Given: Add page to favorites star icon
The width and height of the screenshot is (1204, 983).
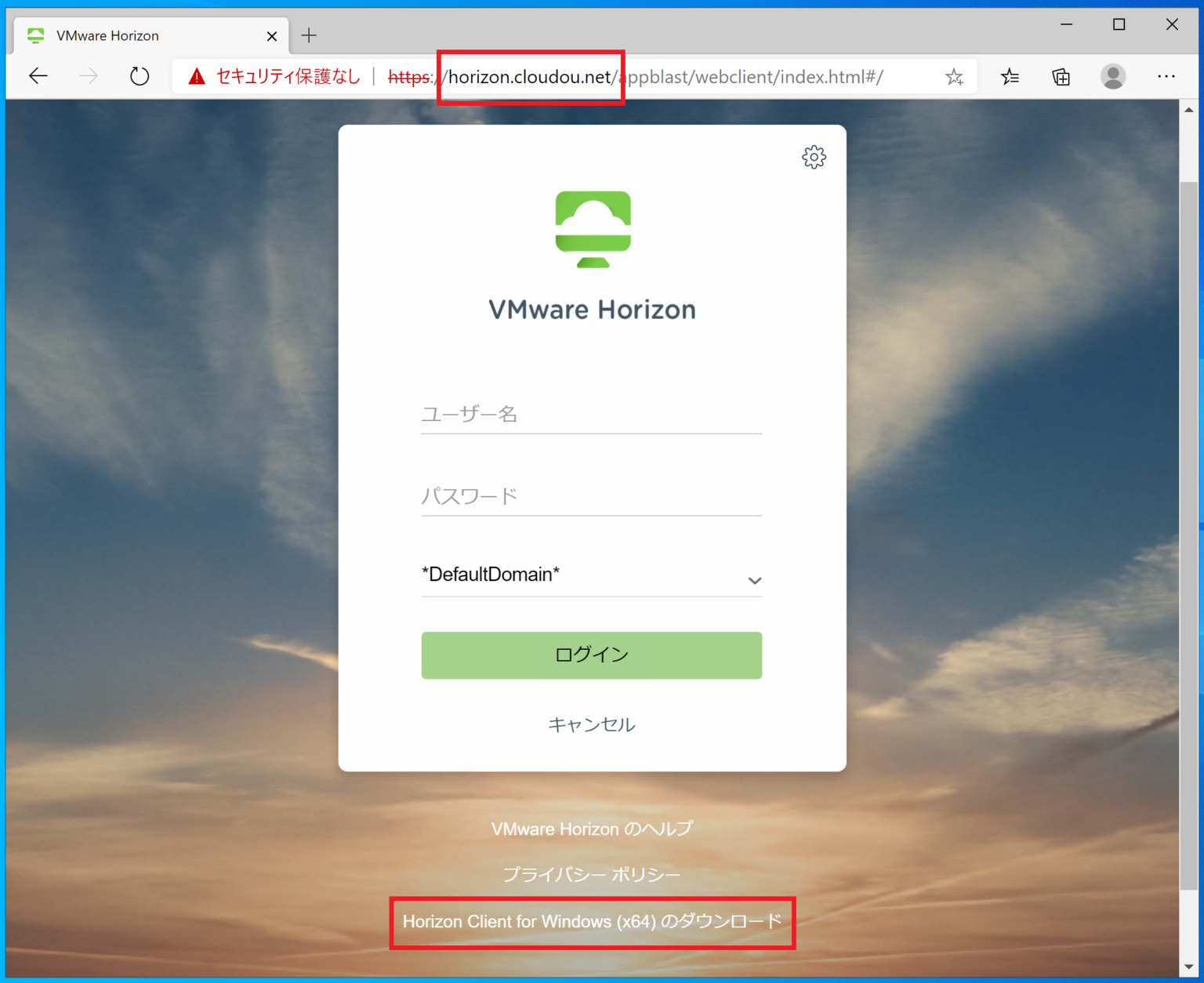Looking at the screenshot, I should coord(954,77).
